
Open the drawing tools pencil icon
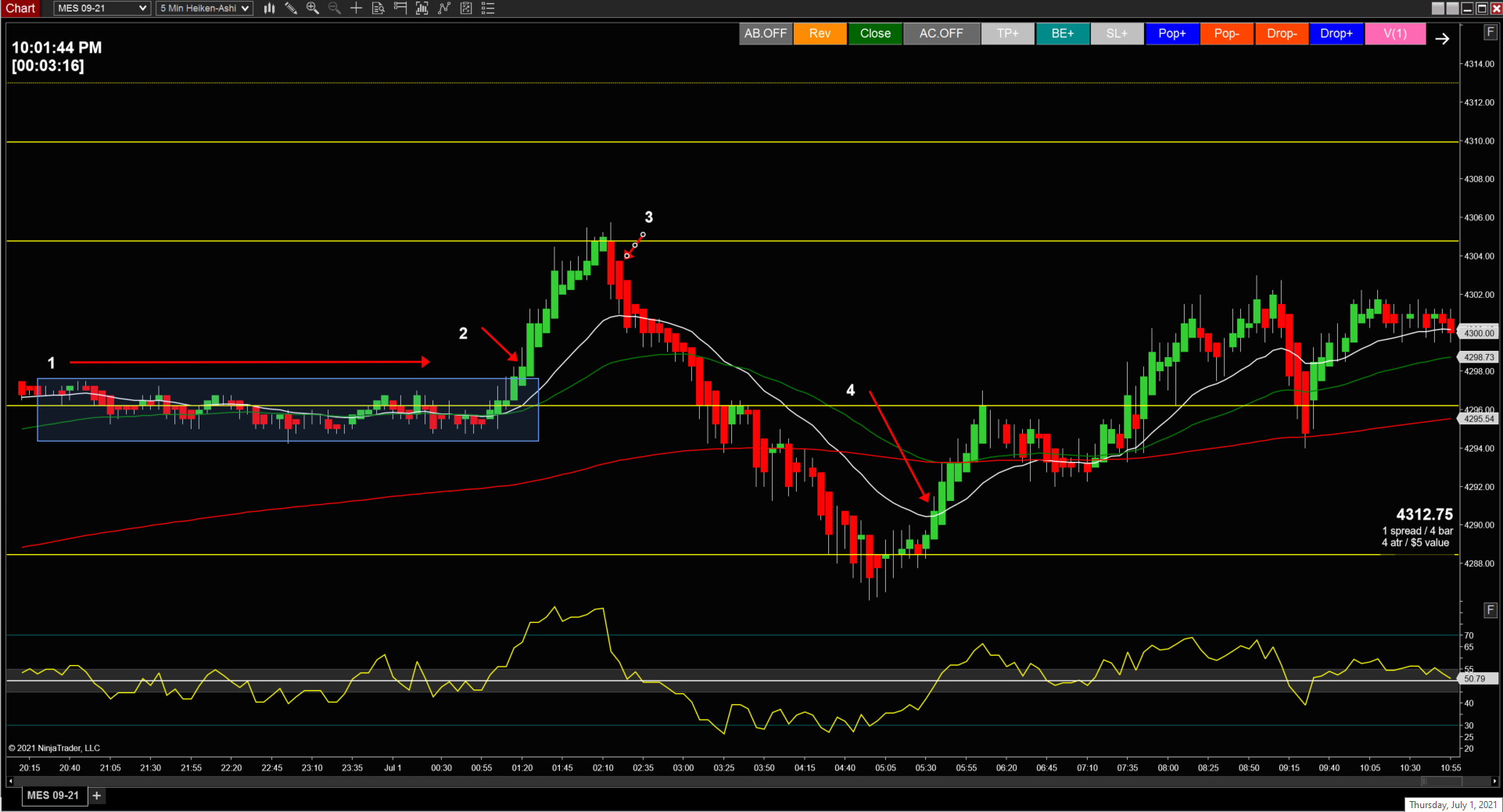(x=291, y=8)
